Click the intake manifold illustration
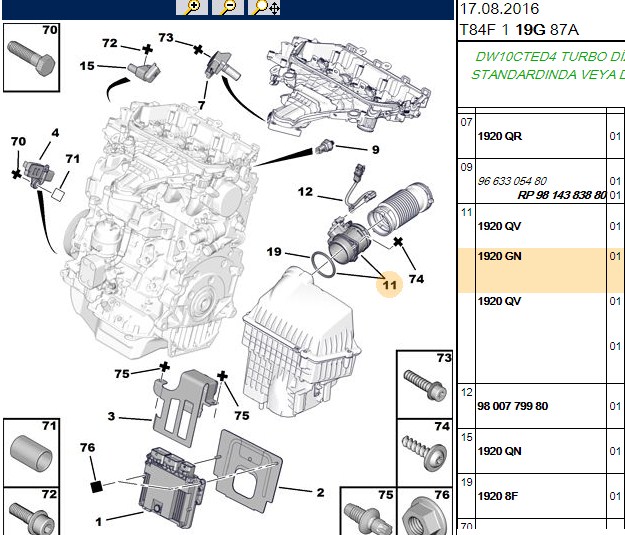 coord(349,86)
